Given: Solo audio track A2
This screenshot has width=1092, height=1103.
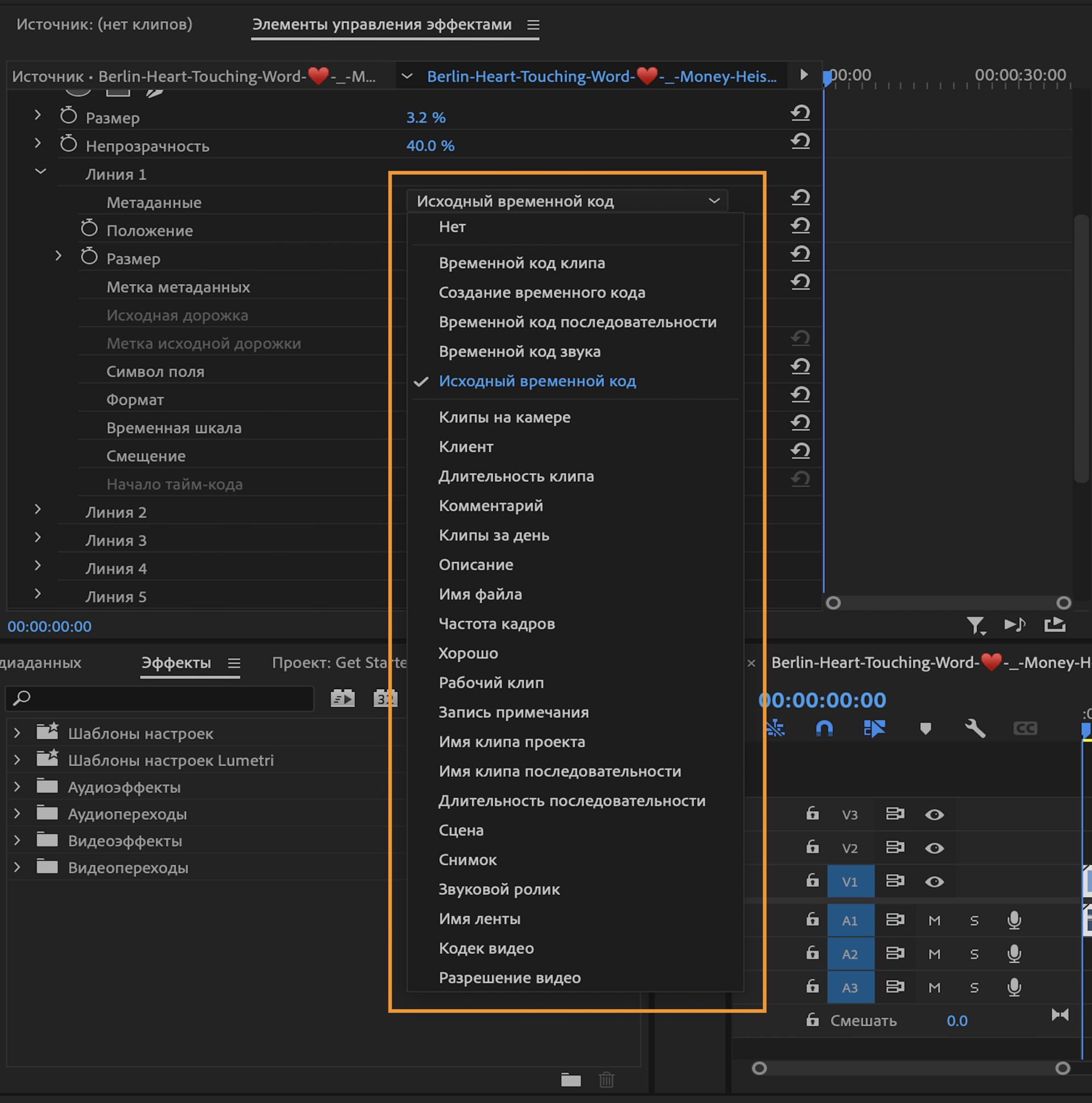Looking at the screenshot, I should tap(974, 954).
